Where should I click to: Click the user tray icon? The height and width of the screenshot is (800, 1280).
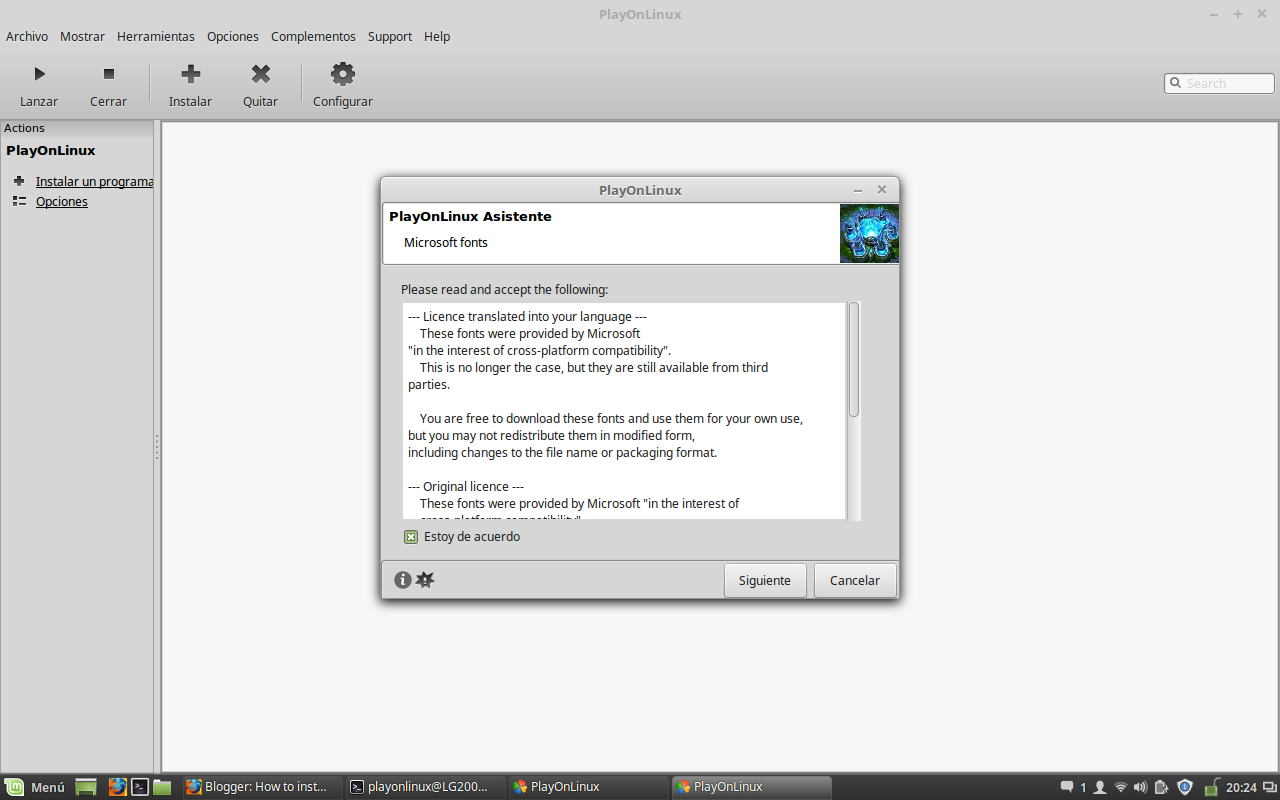1100,787
